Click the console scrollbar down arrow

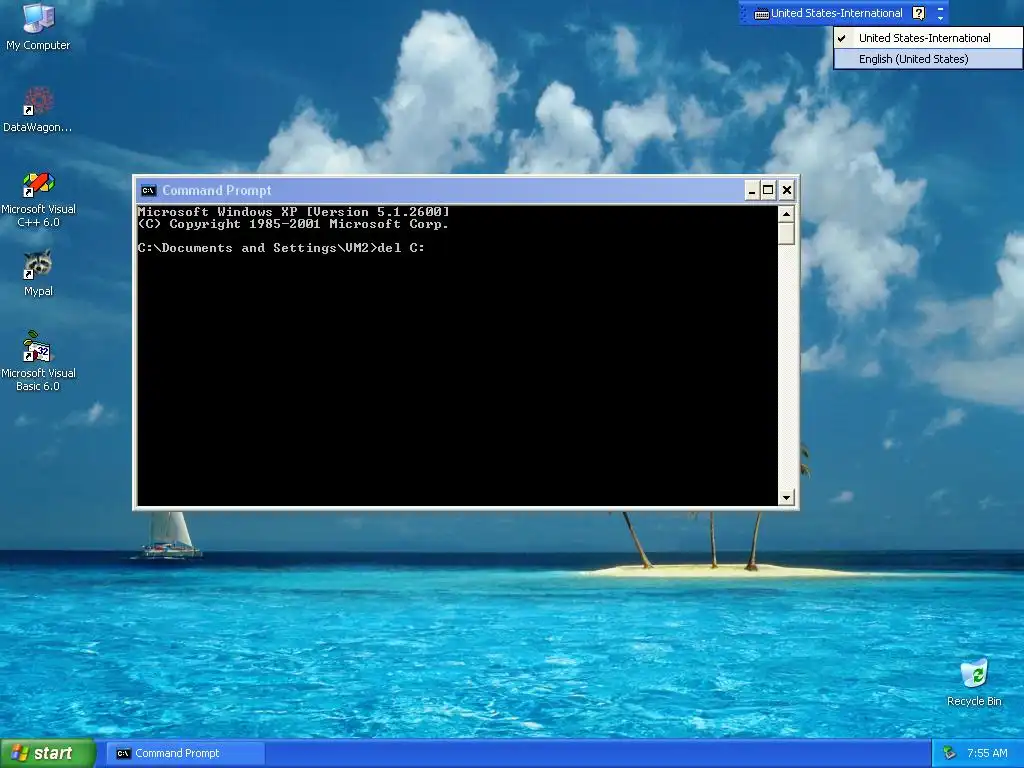(786, 498)
